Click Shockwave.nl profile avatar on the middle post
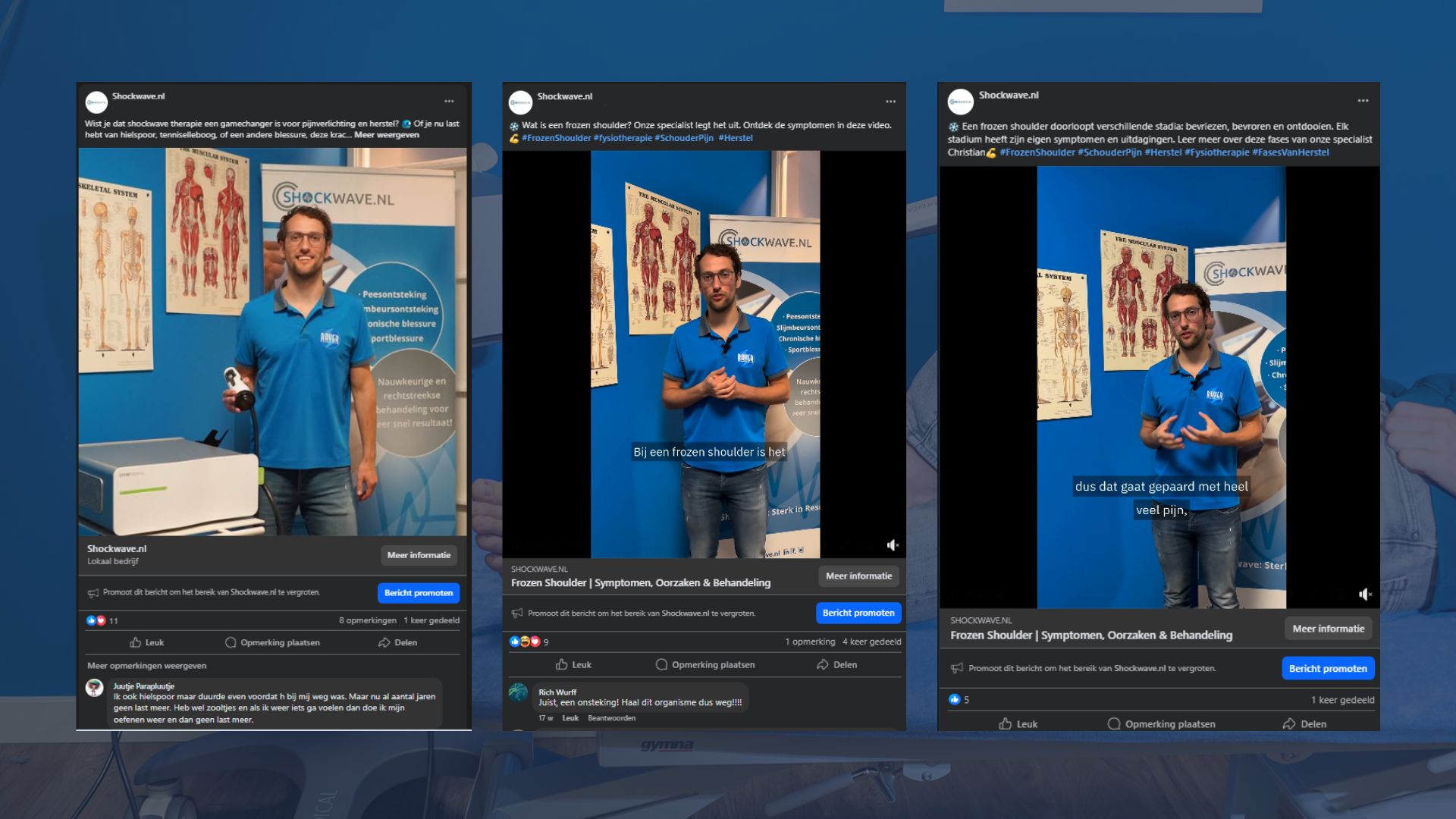This screenshot has height=819, width=1456. pos(520,102)
